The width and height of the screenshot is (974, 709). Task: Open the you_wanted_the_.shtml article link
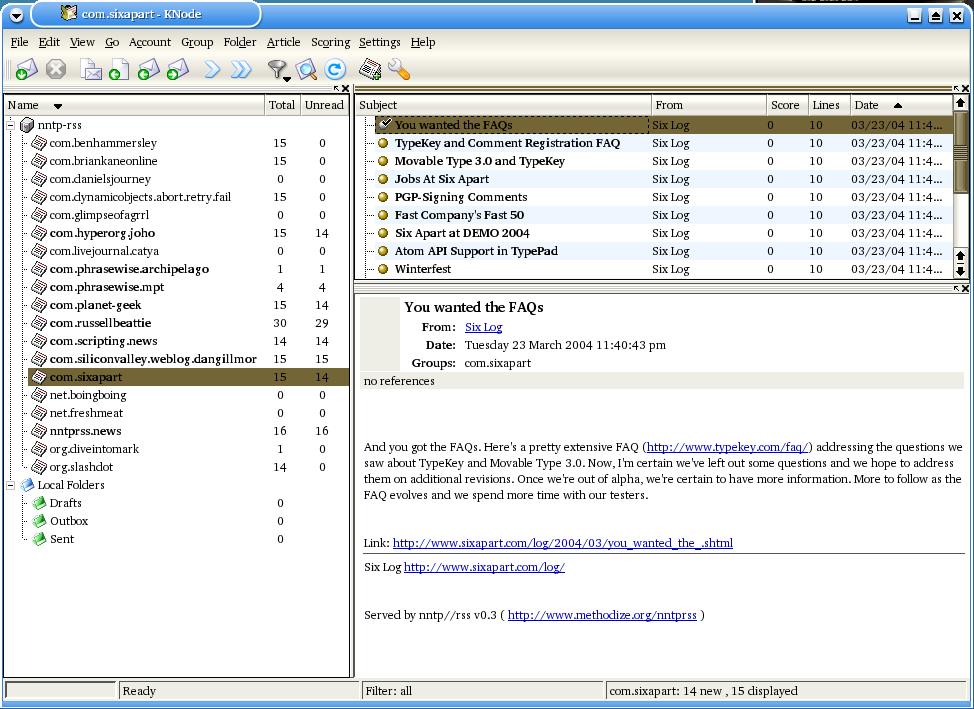(563, 543)
